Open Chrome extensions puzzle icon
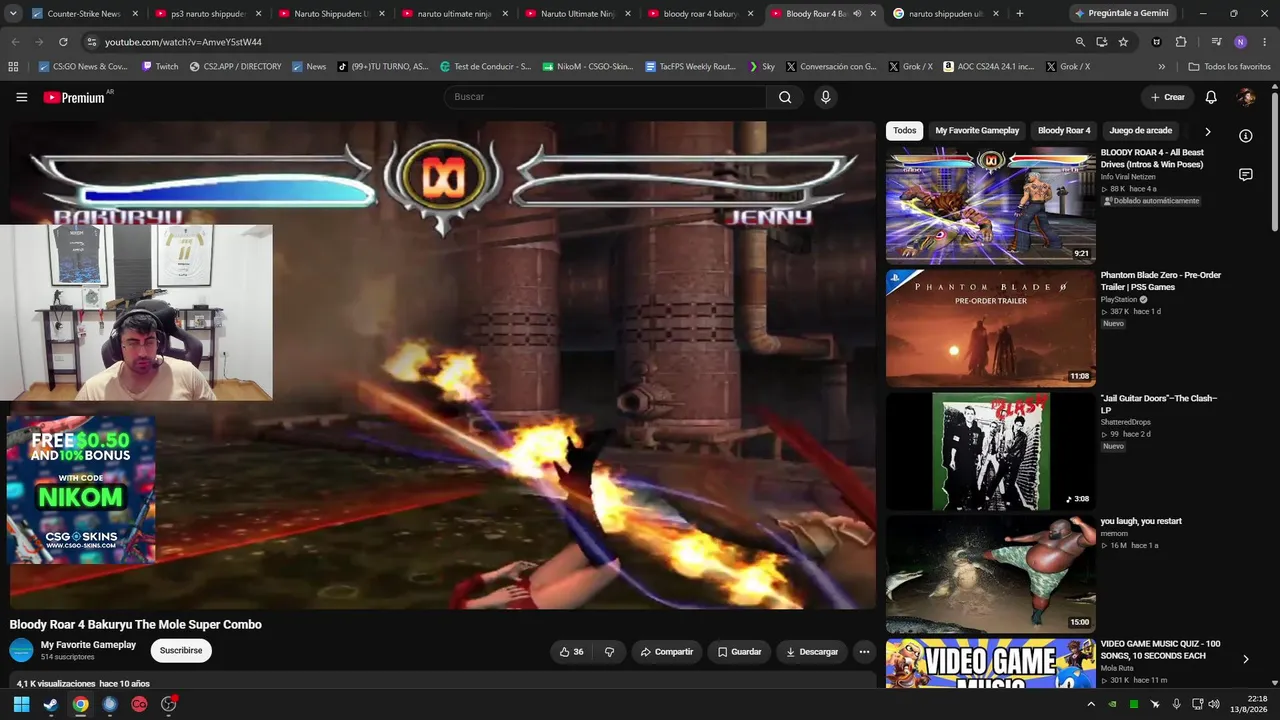The width and height of the screenshot is (1280, 720). click(x=1181, y=42)
